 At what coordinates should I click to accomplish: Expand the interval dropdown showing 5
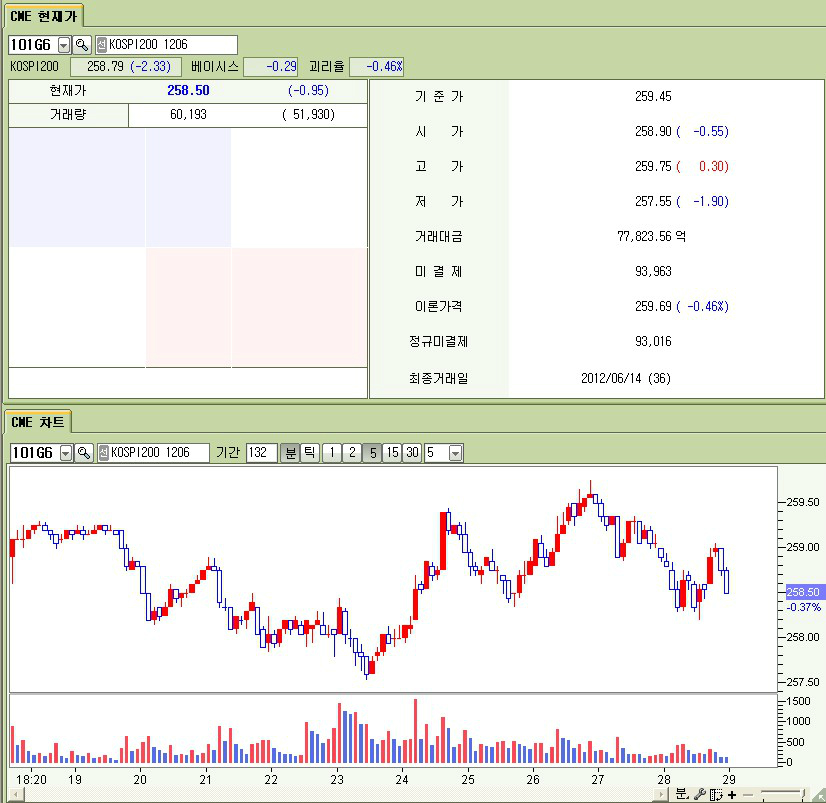(x=456, y=453)
